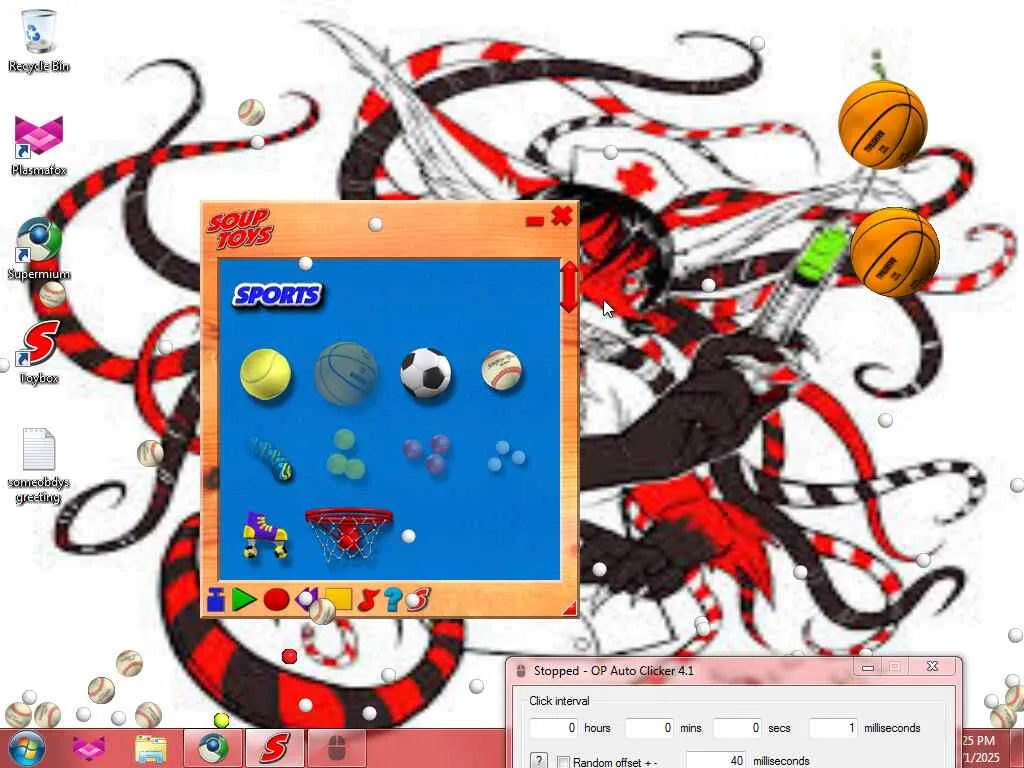Screen dimensions: 1024x768
Task: Click the green tube on the desktop
Action: 820,255
